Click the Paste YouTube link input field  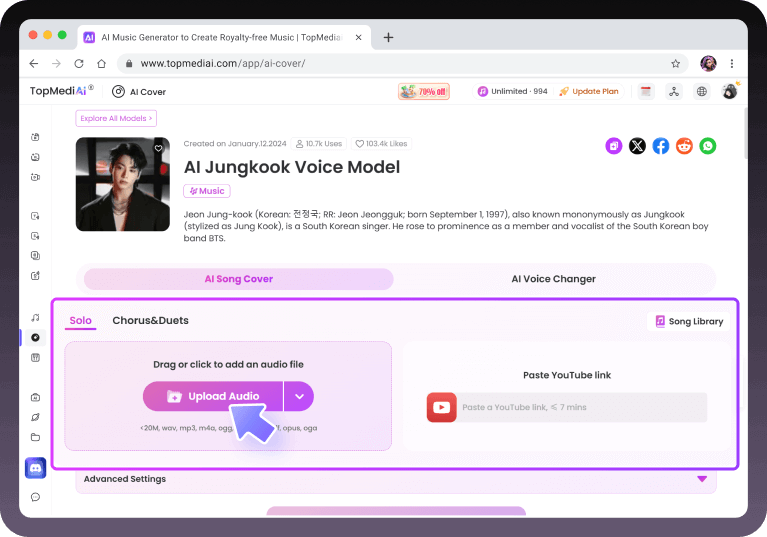point(582,407)
